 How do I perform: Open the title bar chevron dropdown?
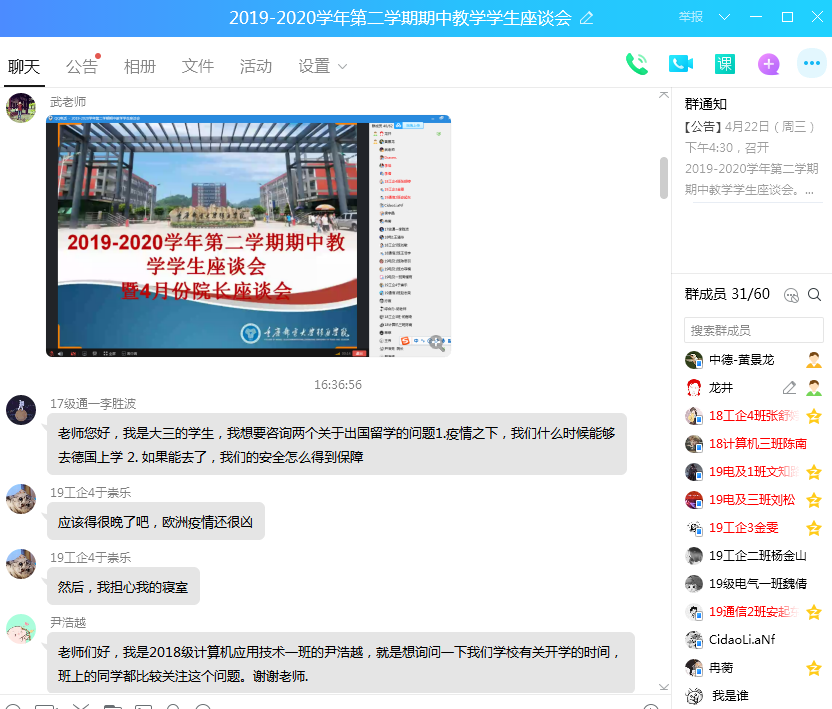point(725,17)
